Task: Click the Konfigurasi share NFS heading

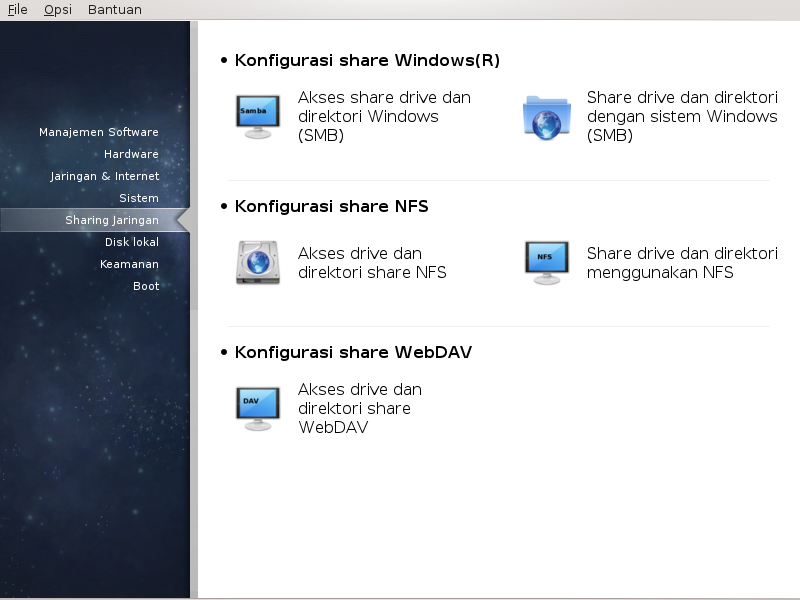Action: [x=331, y=206]
